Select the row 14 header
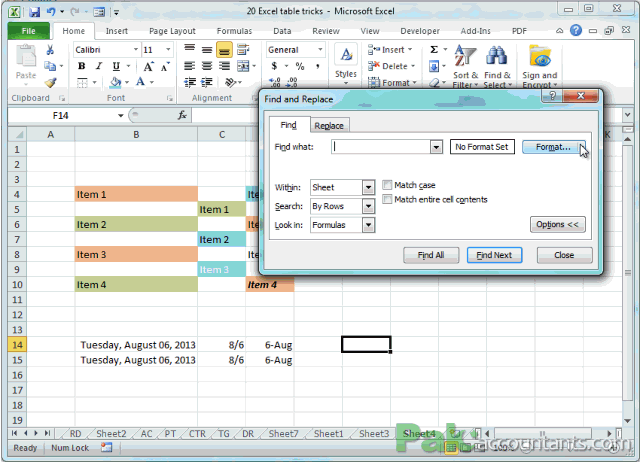This screenshot has width=640, height=462. [17, 345]
